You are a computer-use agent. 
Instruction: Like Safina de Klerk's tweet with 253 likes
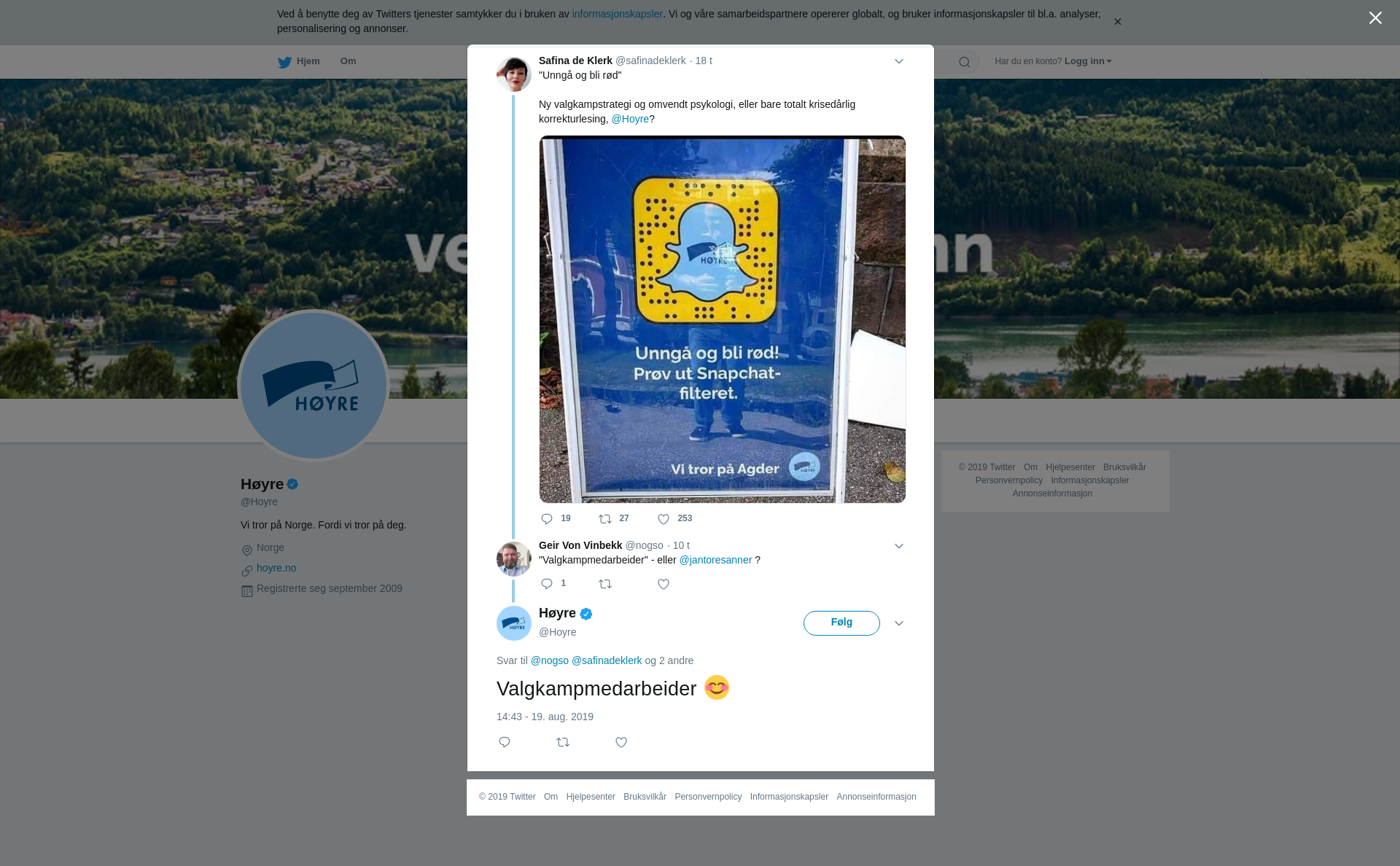(664, 519)
